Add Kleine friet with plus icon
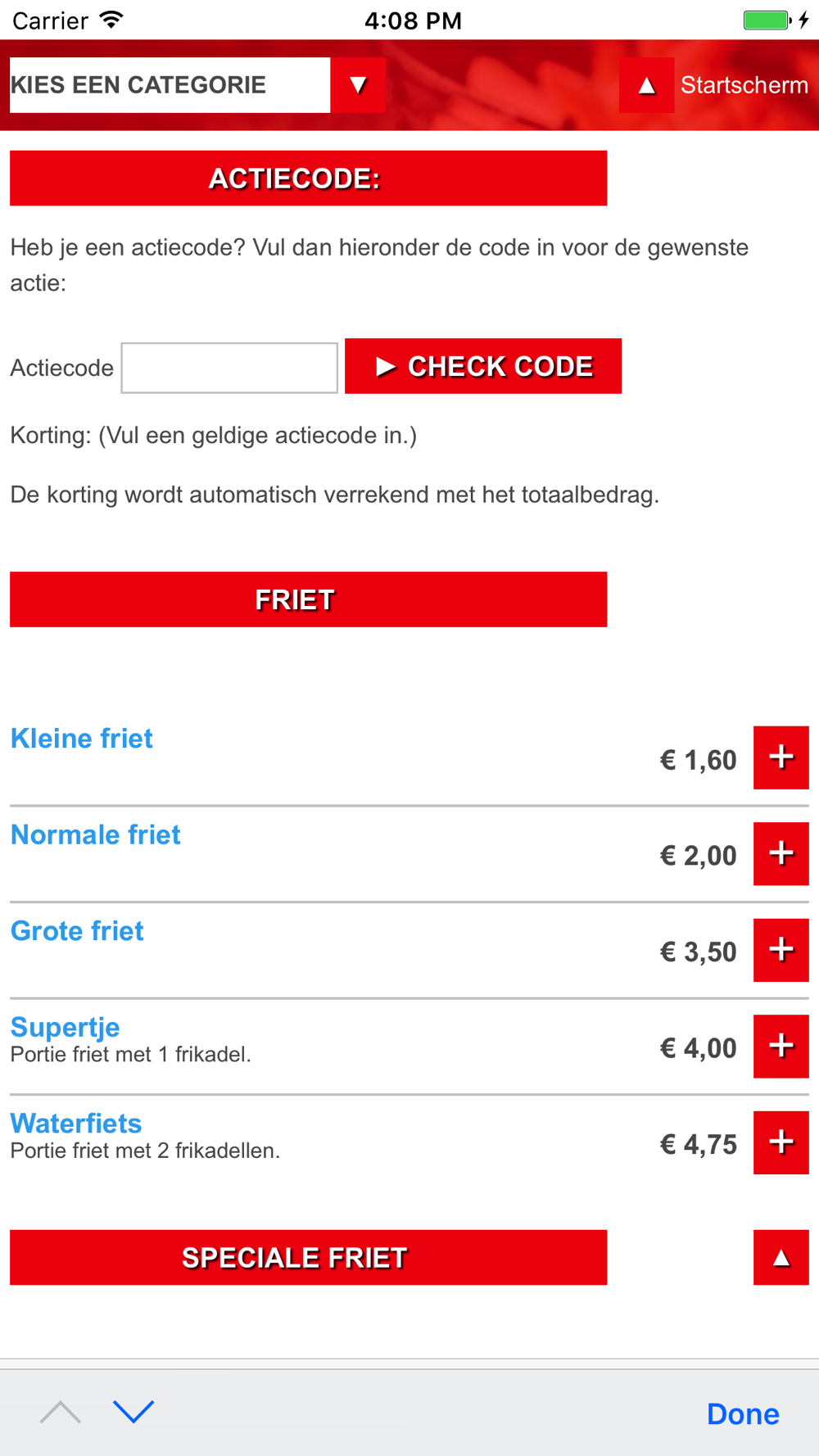Screen dimensions: 819x1456 pyautogui.click(x=781, y=757)
